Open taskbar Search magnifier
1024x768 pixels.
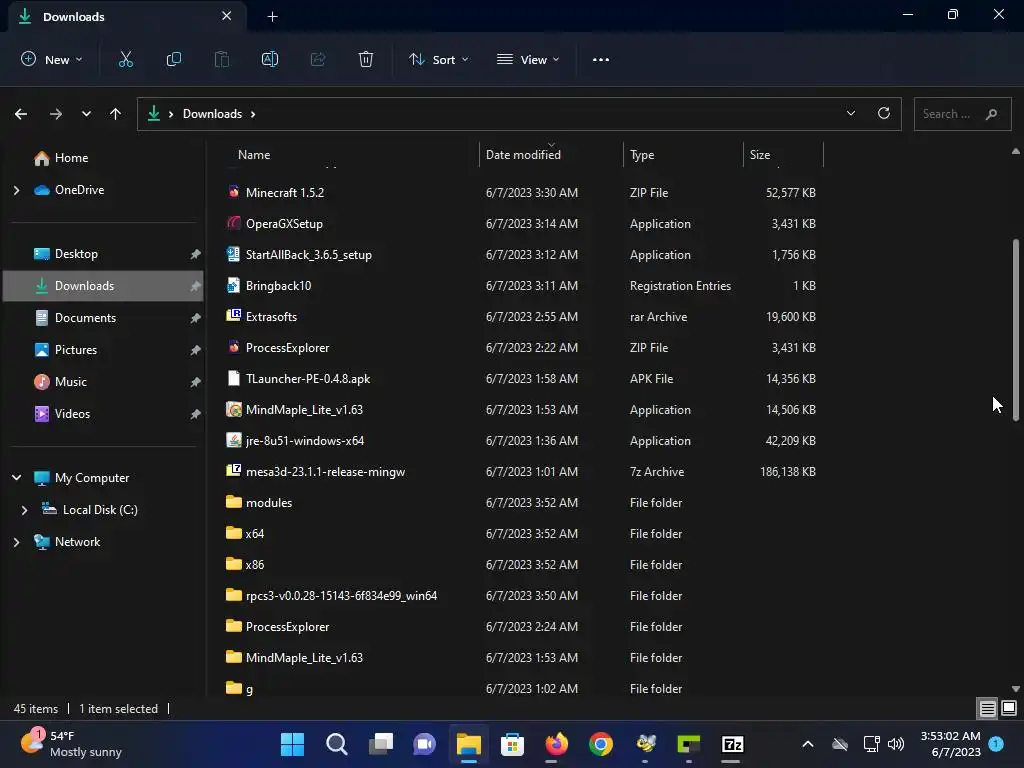pyautogui.click(x=336, y=744)
